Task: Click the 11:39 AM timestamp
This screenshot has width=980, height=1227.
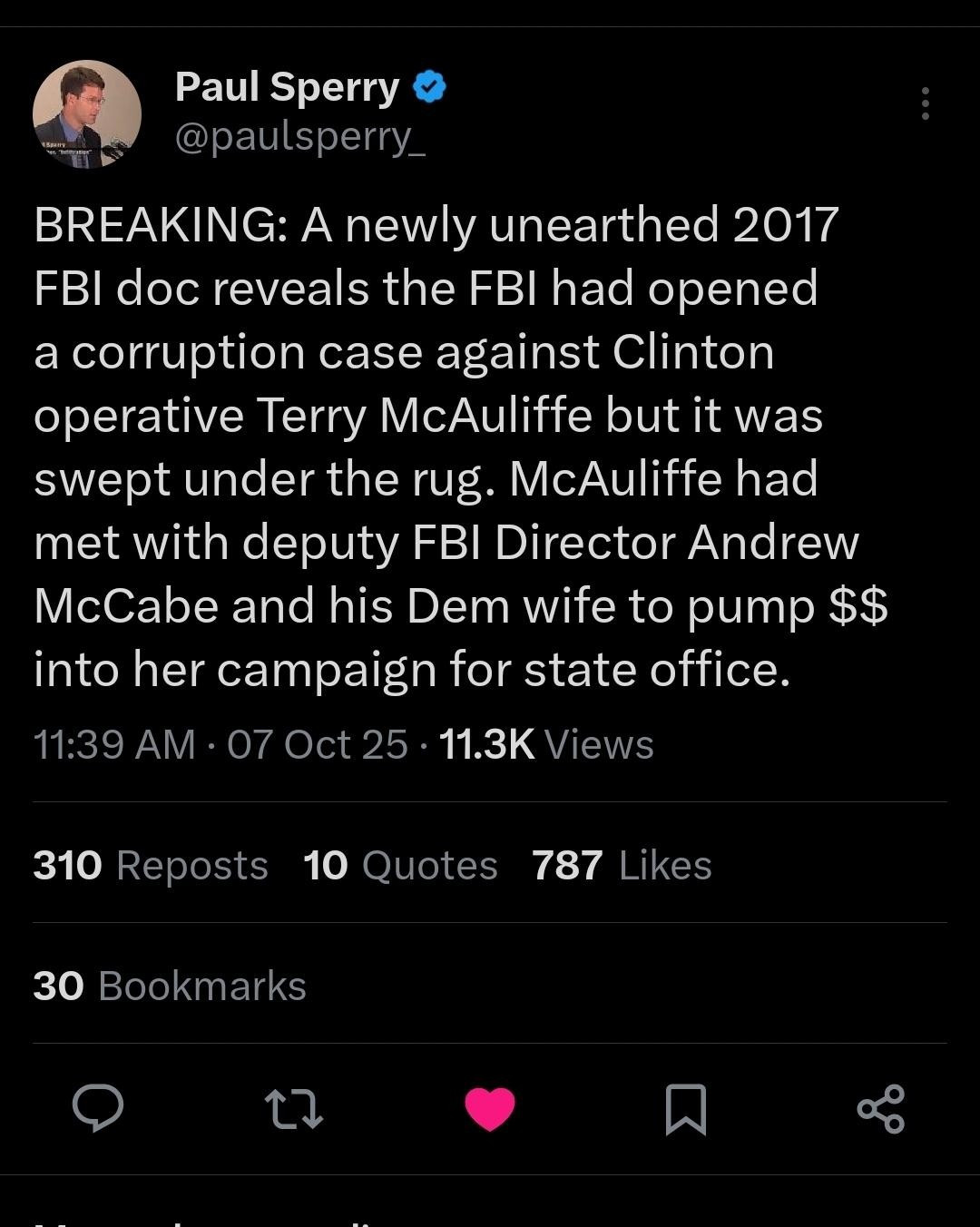Action: tap(114, 744)
